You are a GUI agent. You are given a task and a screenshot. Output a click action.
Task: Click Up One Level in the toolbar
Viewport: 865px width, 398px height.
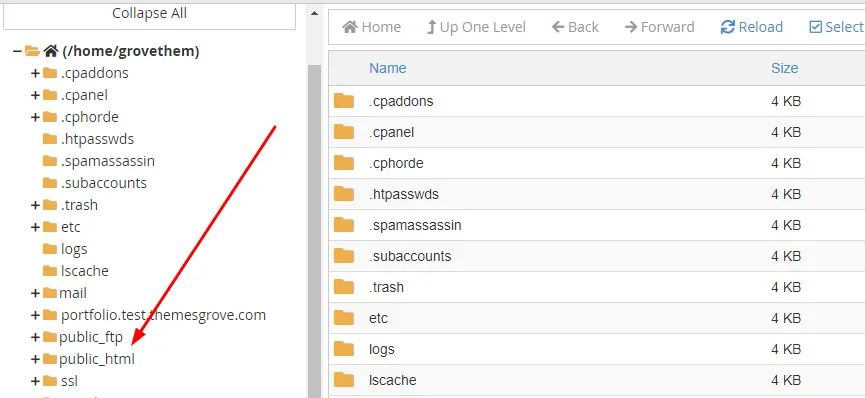(x=477, y=27)
